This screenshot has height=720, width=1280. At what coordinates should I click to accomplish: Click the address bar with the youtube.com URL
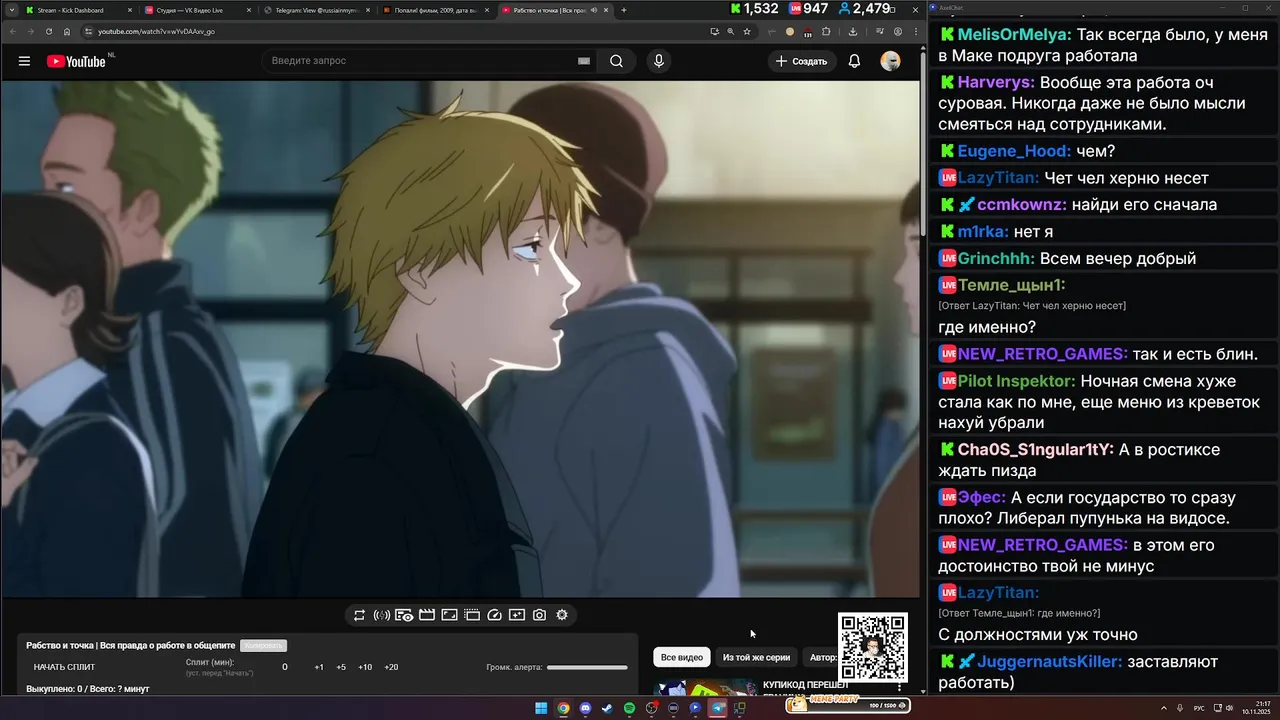click(400, 31)
